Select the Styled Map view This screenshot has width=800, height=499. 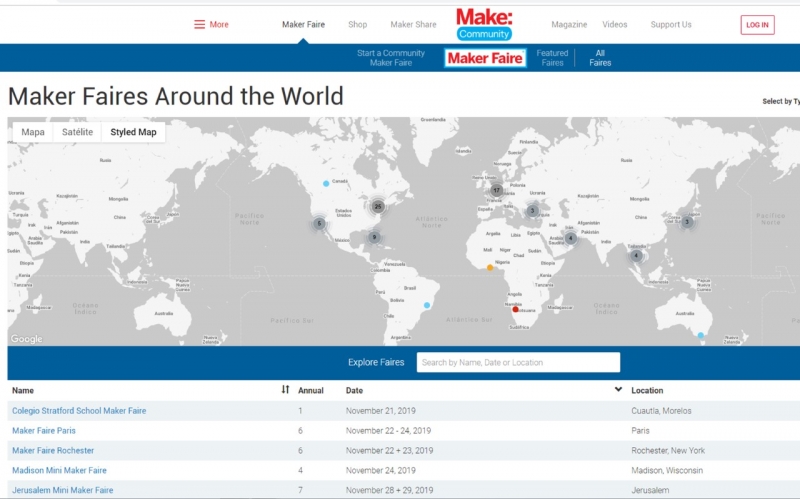133,132
